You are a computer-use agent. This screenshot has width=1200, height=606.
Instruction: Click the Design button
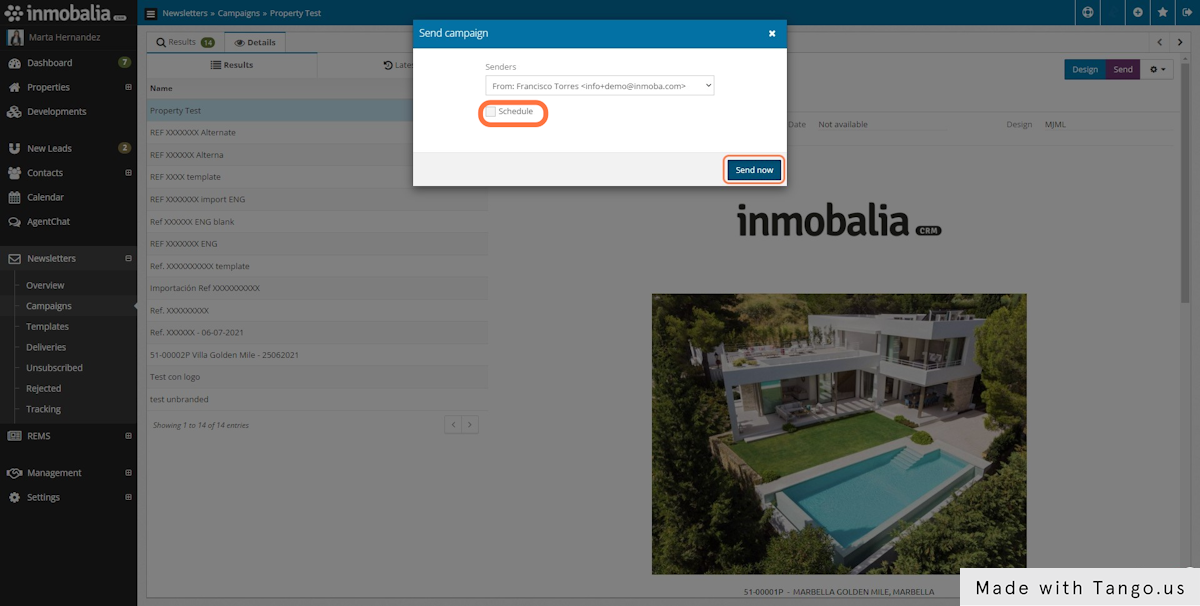[1084, 69]
